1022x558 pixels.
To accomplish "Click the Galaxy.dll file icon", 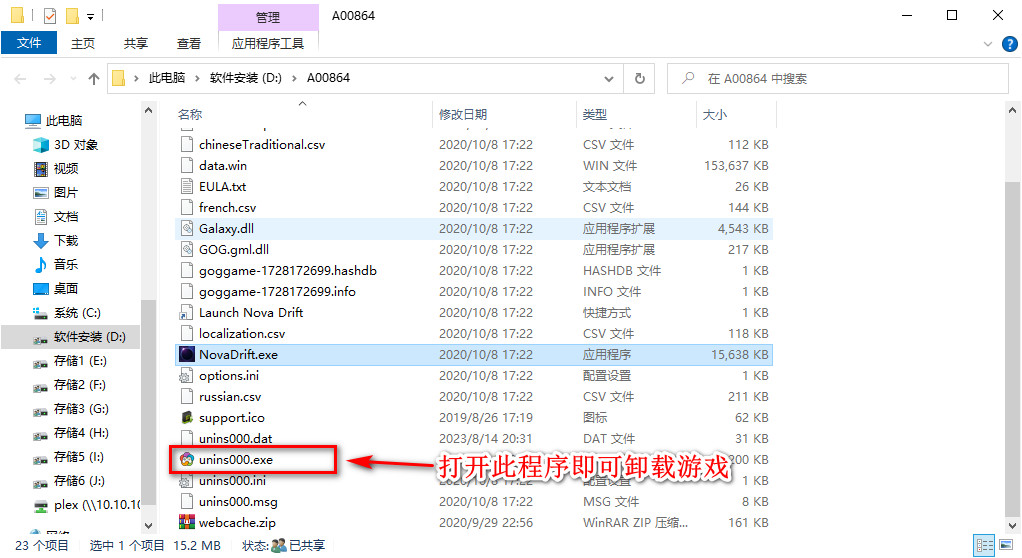I will click(187, 228).
